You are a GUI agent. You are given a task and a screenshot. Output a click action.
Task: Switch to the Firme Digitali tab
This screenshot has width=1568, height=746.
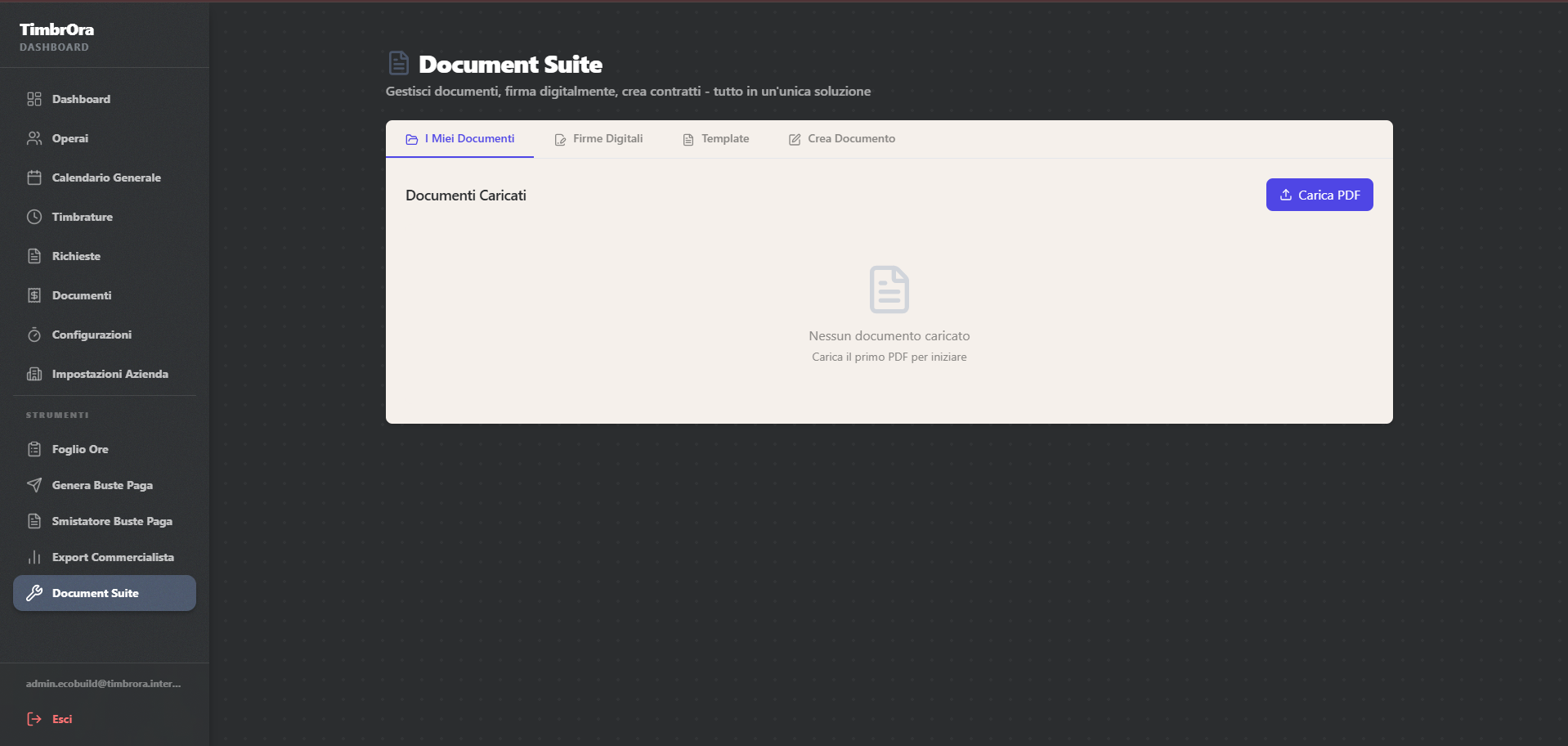[598, 139]
